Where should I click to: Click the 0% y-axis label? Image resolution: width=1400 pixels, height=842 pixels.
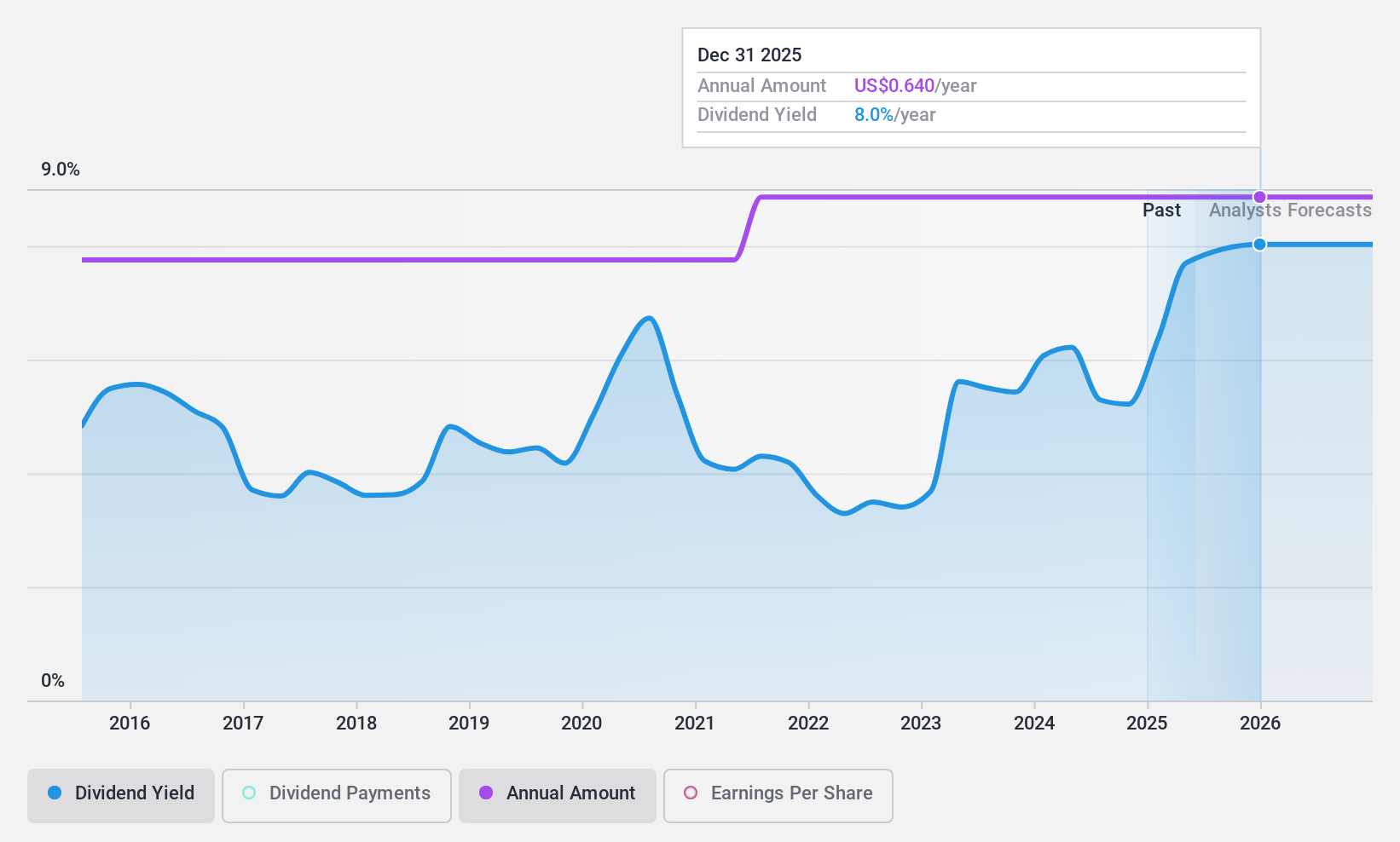pyautogui.click(x=53, y=681)
